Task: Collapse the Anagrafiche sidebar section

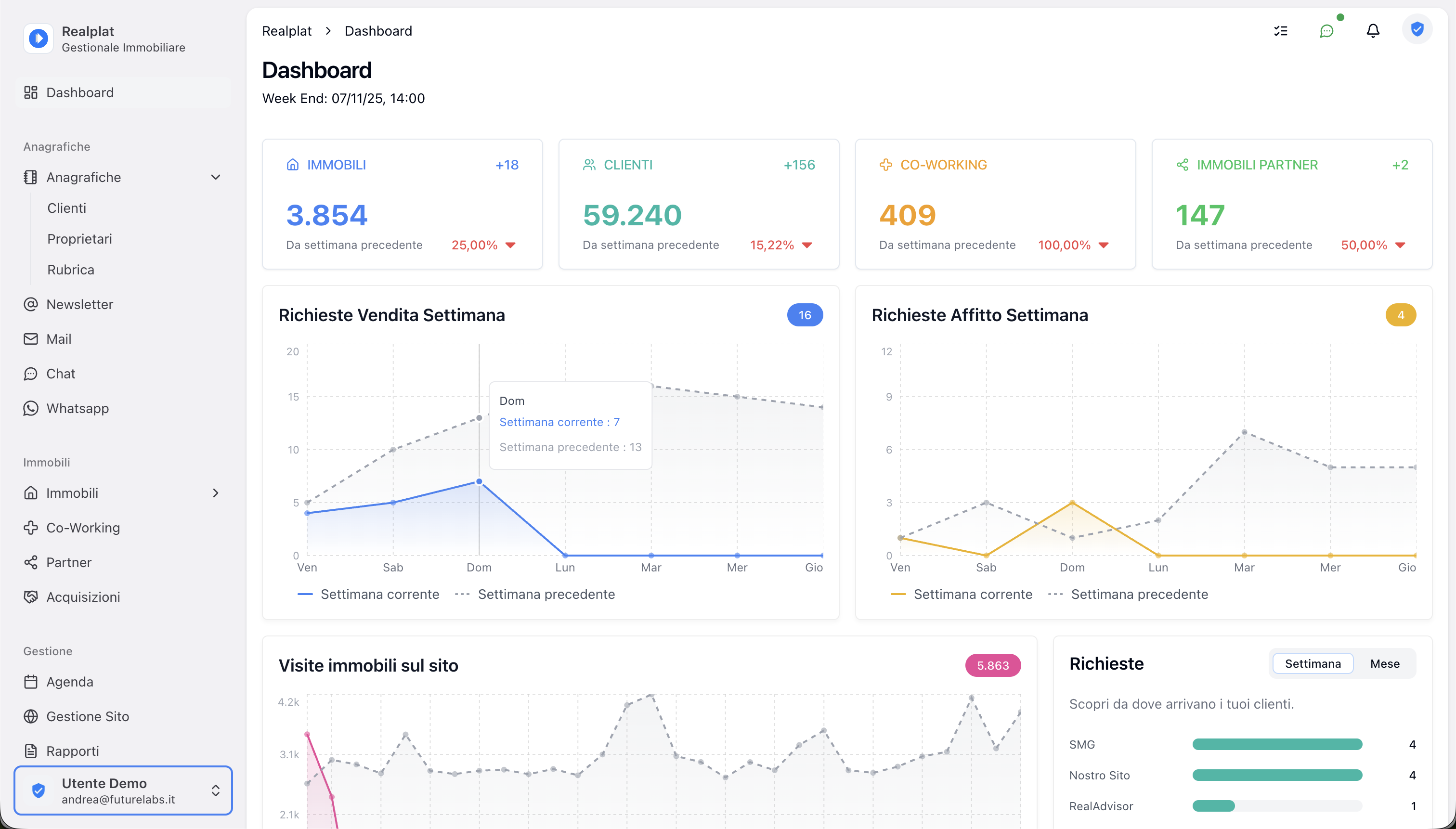Action: [x=215, y=177]
